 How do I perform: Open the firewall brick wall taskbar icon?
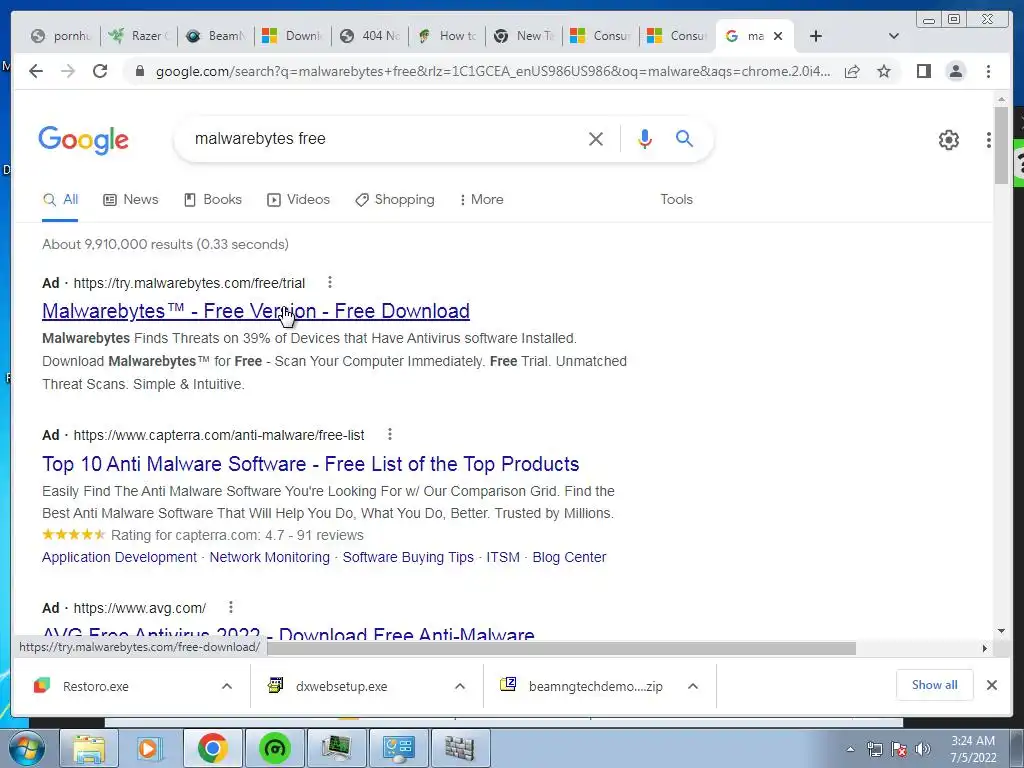coord(460,748)
